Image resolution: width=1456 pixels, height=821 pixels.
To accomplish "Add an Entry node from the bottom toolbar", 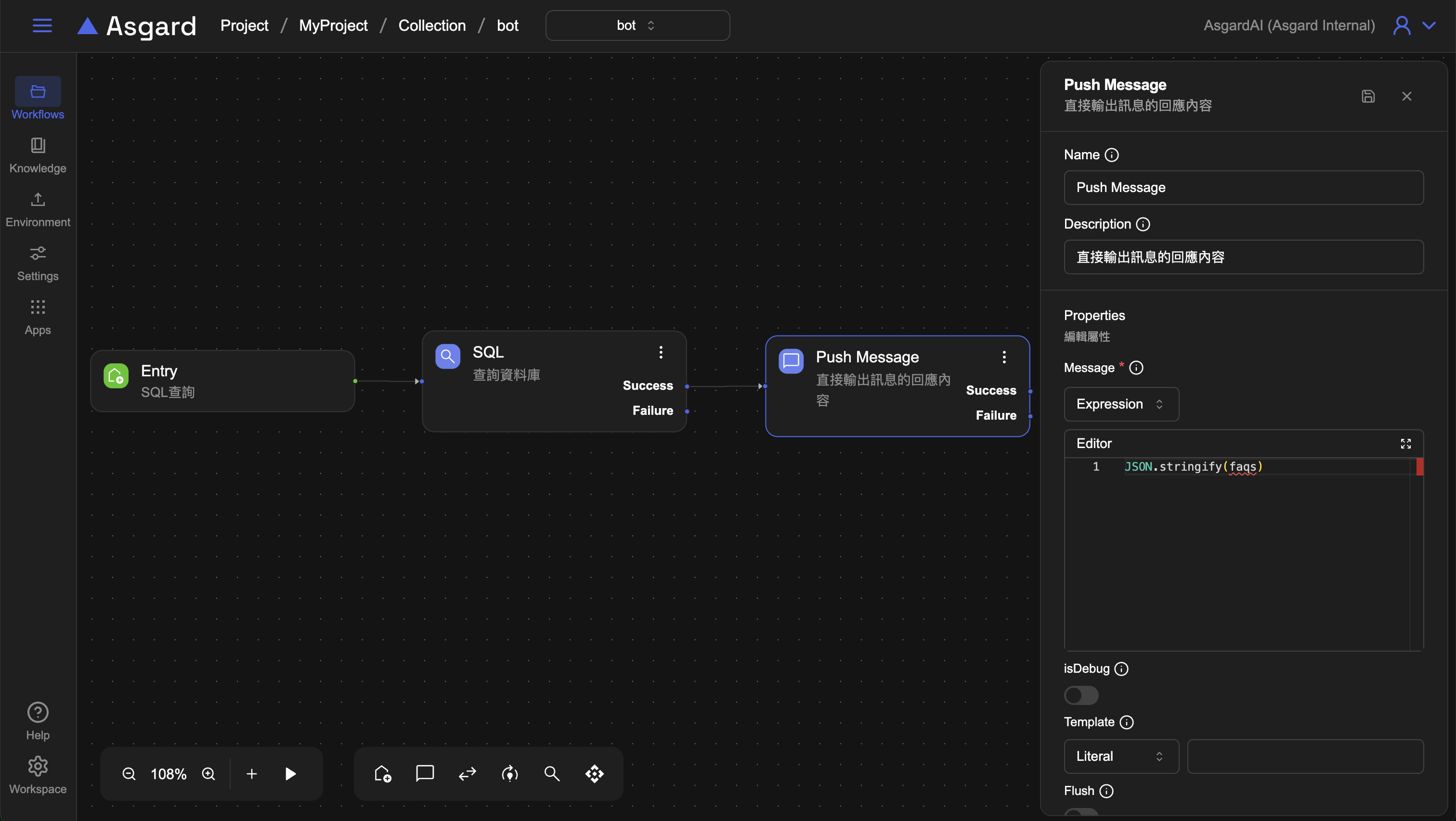I will pyautogui.click(x=383, y=773).
